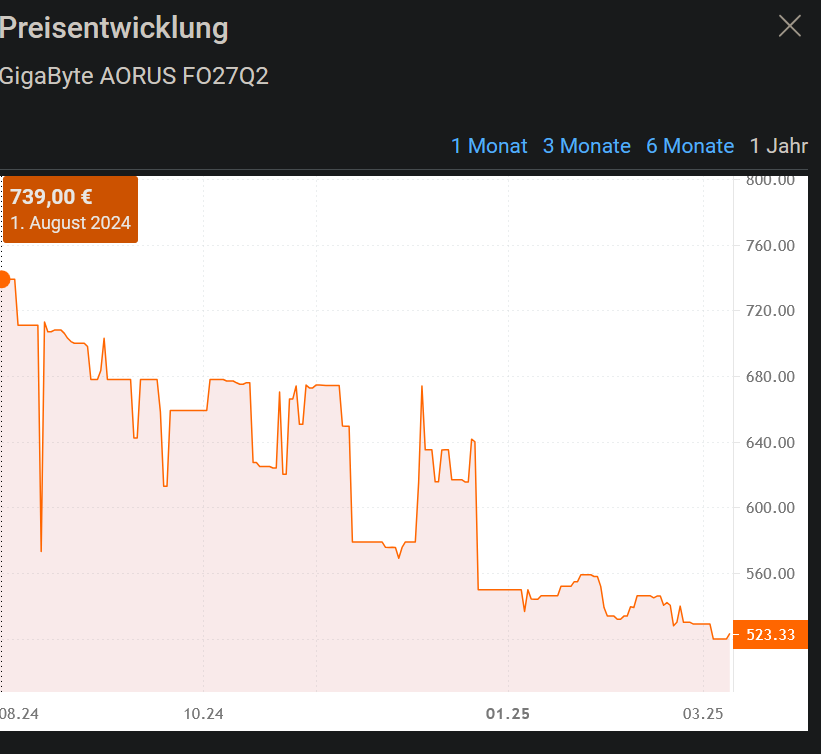
Task: Click the Preisentwicklung dialog title
Action: tap(114, 29)
